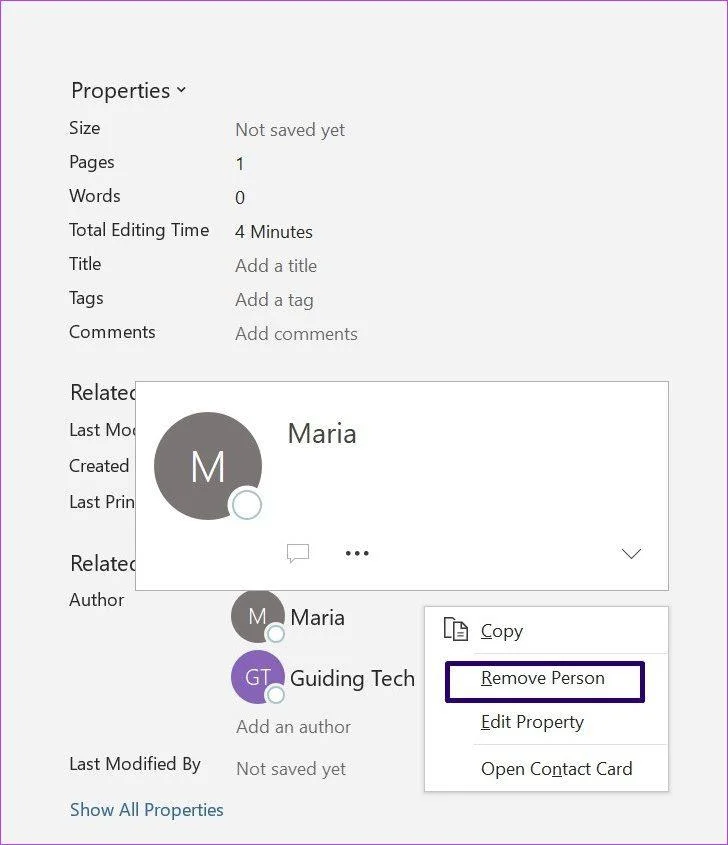Click the Add a tag field
The image size is (728, 845).
click(x=274, y=300)
